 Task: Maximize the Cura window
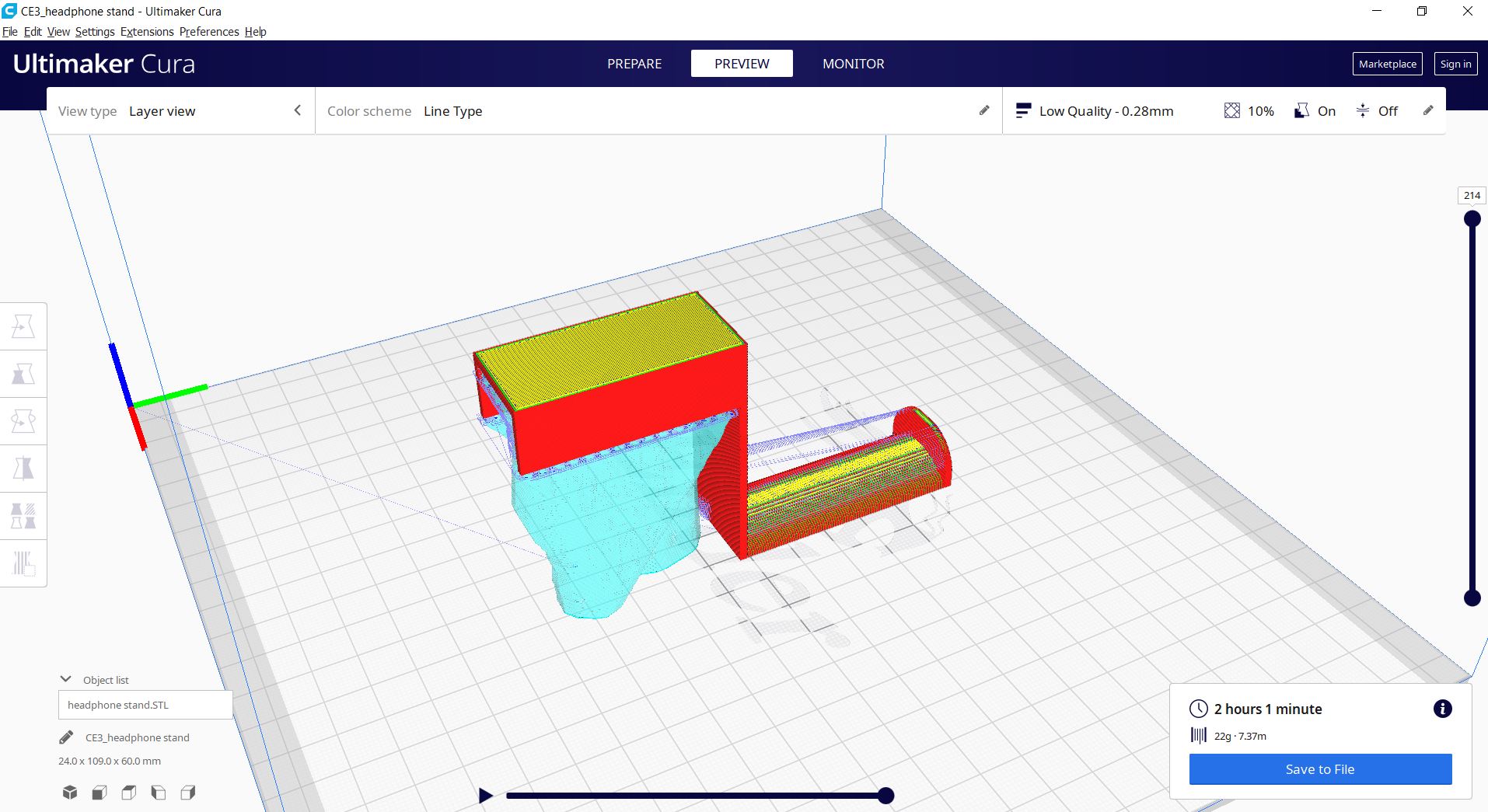(x=1422, y=11)
